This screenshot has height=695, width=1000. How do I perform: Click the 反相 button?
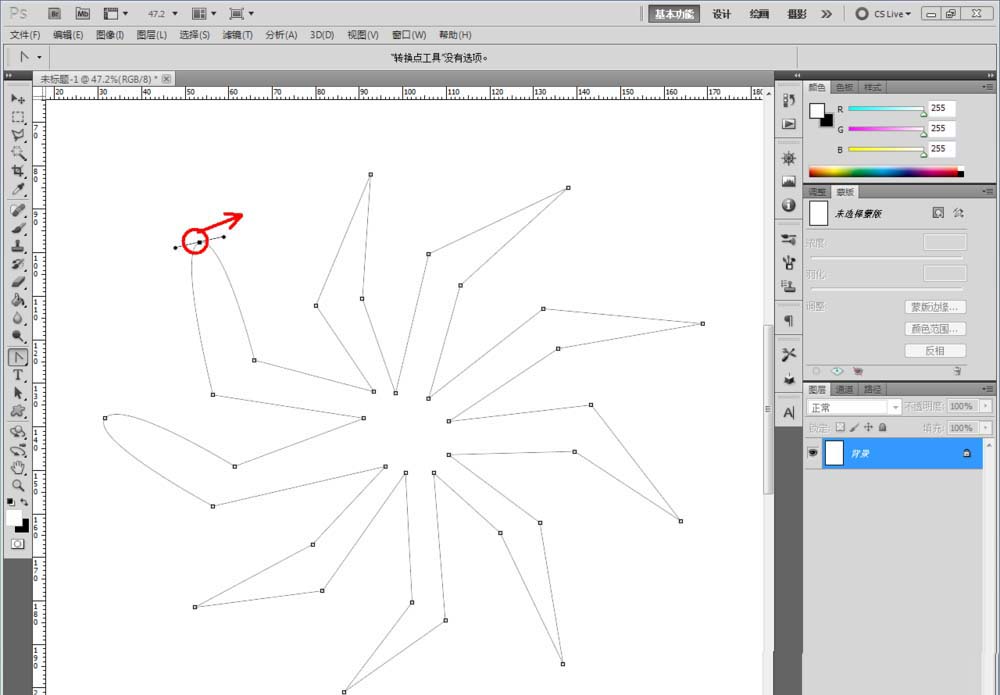pos(935,351)
